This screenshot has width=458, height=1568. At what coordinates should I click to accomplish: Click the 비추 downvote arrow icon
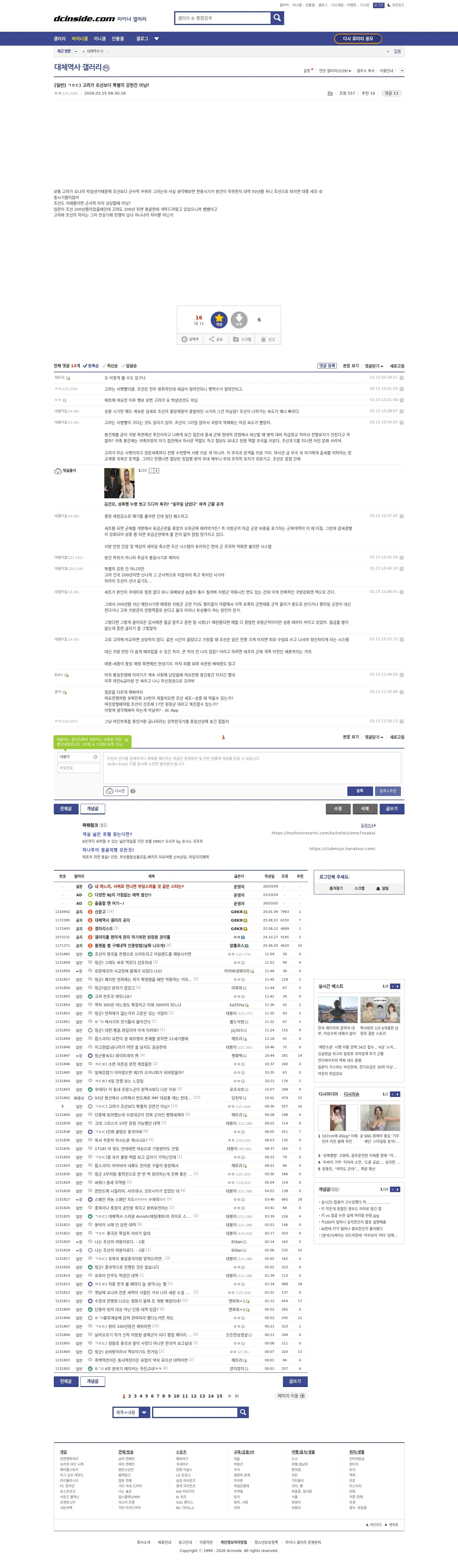pyautogui.click(x=239, y=320)
